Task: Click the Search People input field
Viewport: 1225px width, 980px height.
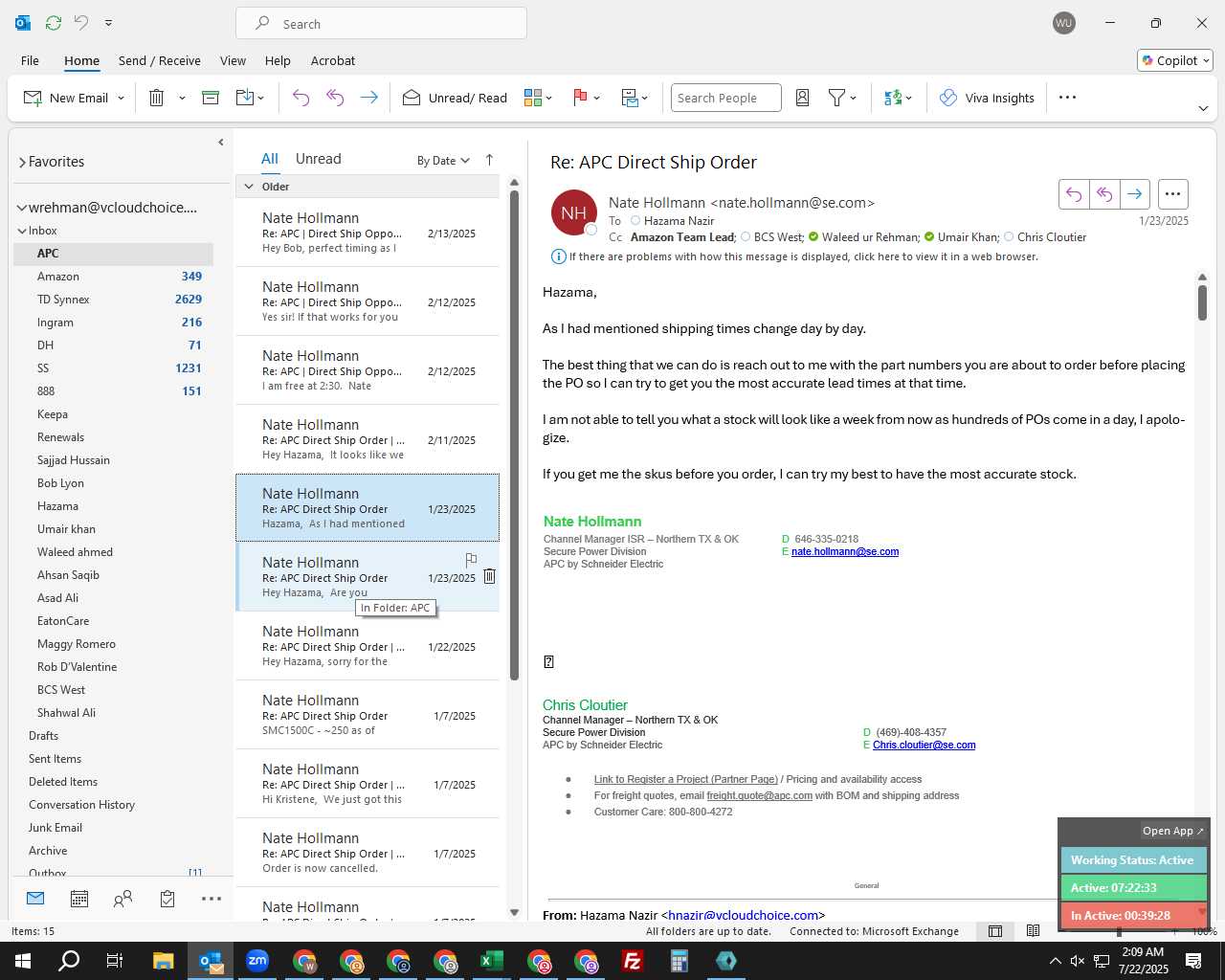Action: pyautogui.click(x=726, y=98)
